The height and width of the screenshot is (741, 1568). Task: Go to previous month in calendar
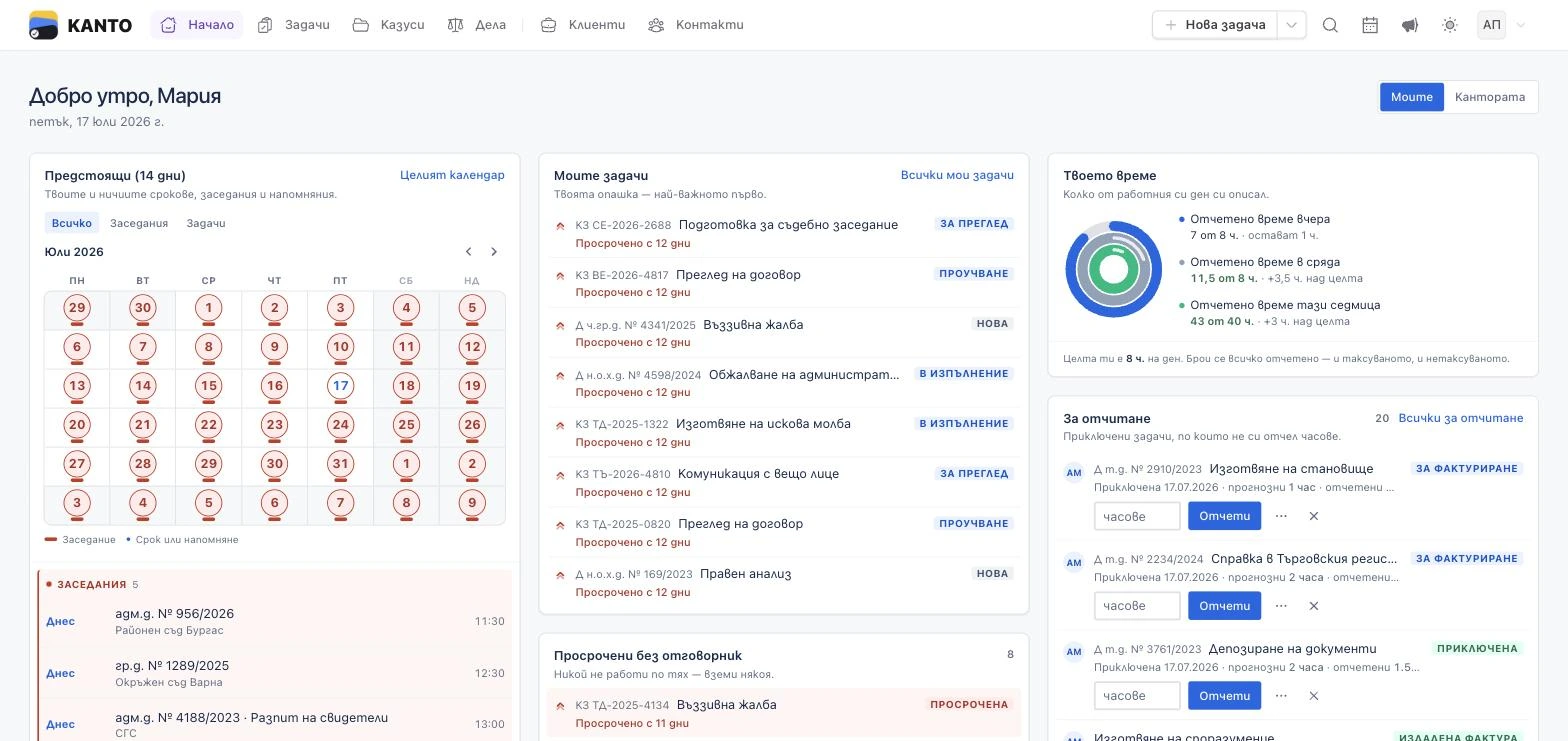click(x=468, y=252)
